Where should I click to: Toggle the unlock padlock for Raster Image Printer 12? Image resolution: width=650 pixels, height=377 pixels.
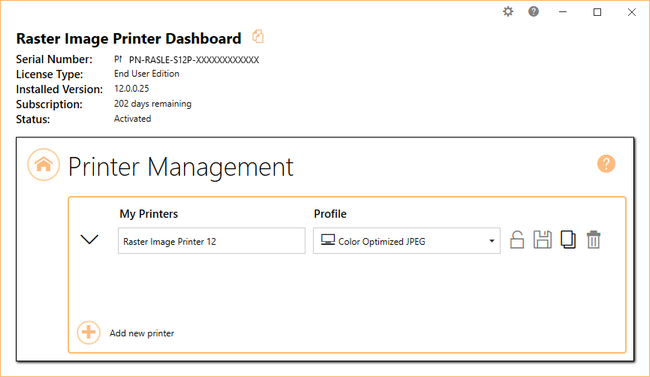(517, 240)
